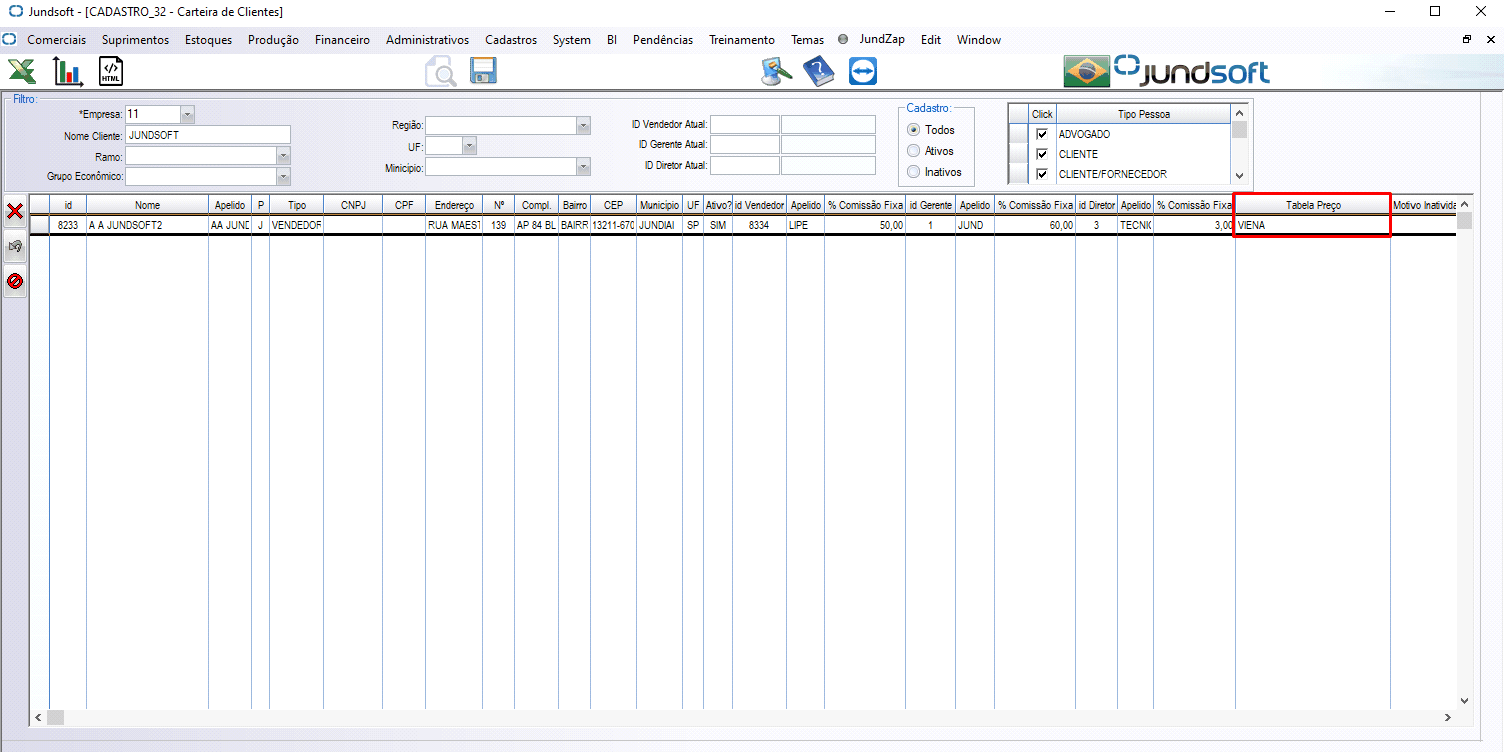
Task: Click the gray undo arrow icon
Action: click(x=15, y=246)
